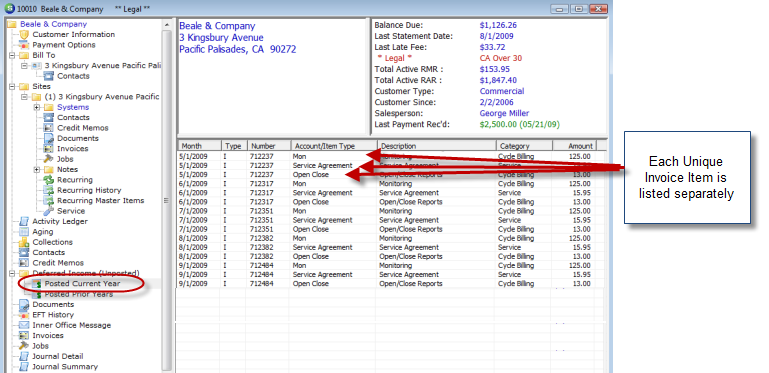The width and height of the screenshot is (769, 373).
Task: Collapse the Bill To tree node
Action: 12,55
